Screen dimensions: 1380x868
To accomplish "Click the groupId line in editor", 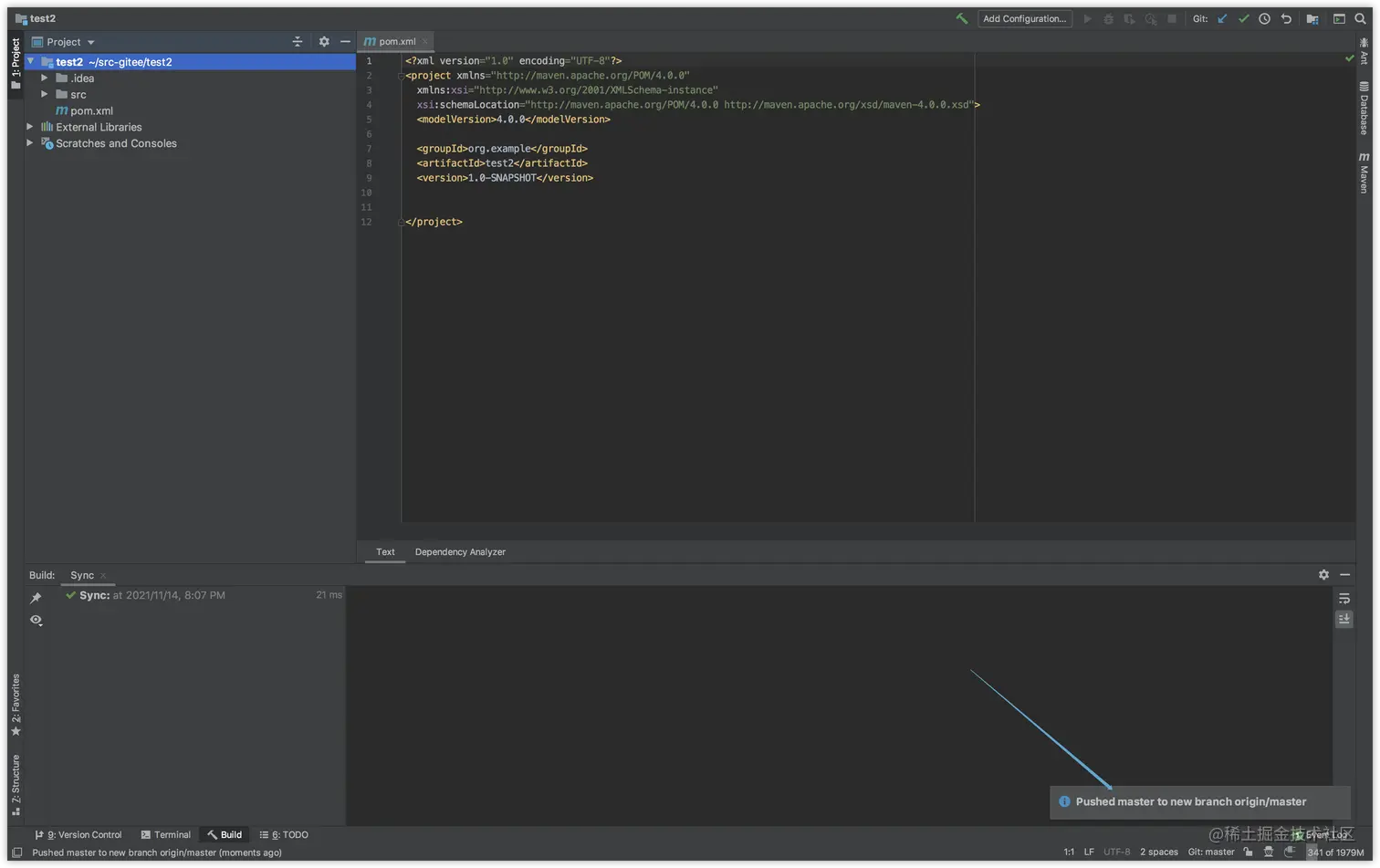I will [502, 149].
